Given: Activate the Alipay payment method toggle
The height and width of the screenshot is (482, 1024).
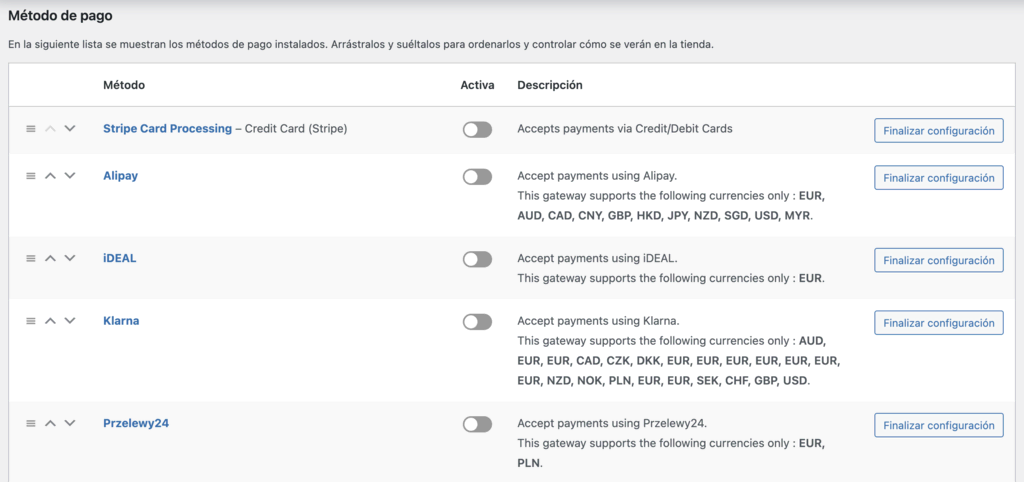Looking at the screenshot, I should pyautogui.click(x=477, y=177).
